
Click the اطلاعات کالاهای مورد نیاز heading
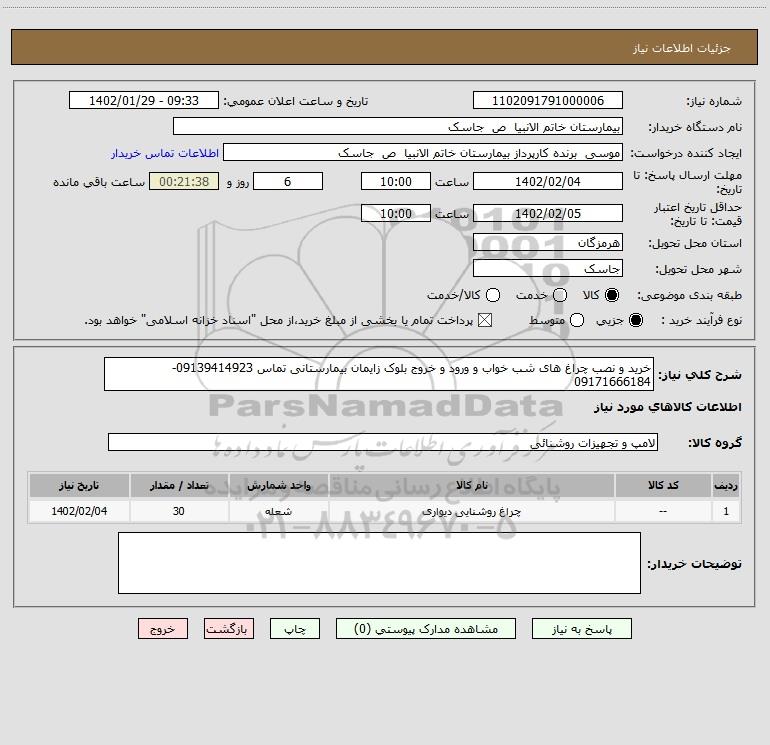tap(668, 407)
